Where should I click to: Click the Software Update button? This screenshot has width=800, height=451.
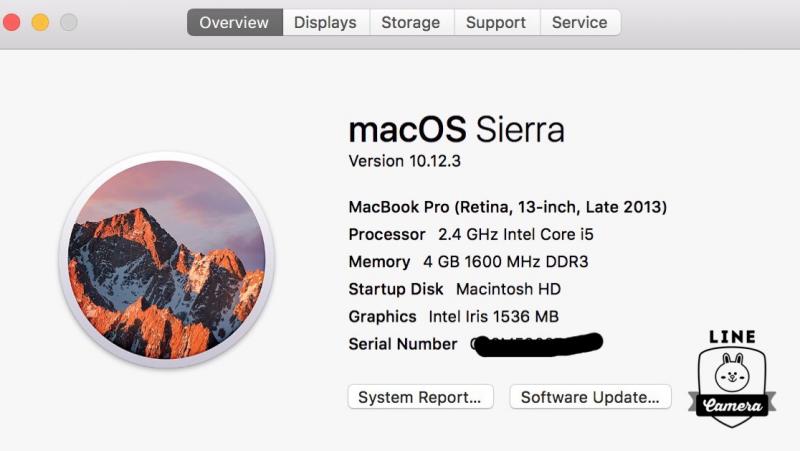click(590, 397)
